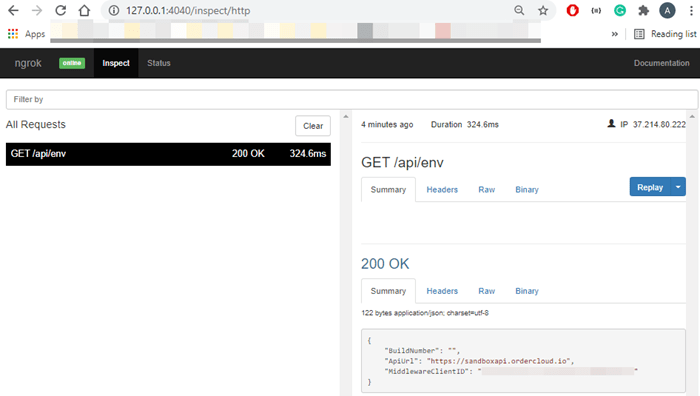The height and width of the screenshot is (396, 700).
Task: Select the GET /api/env request row
Action: pyautogui.click(x=168, y=154)
